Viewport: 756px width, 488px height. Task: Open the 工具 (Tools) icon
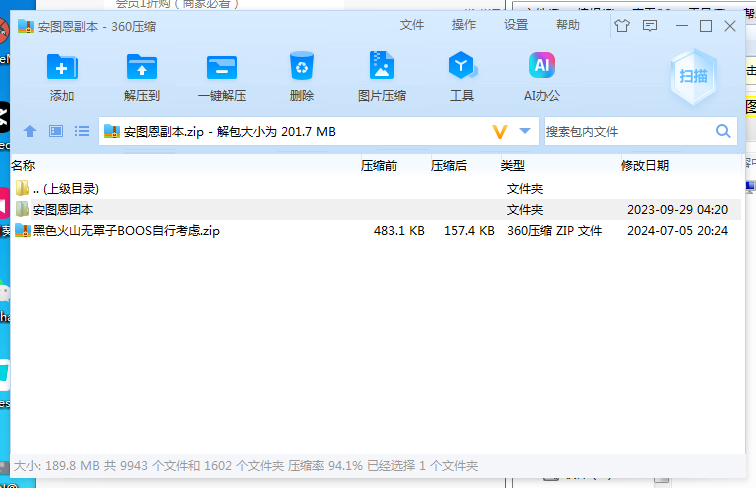[462, 66]
